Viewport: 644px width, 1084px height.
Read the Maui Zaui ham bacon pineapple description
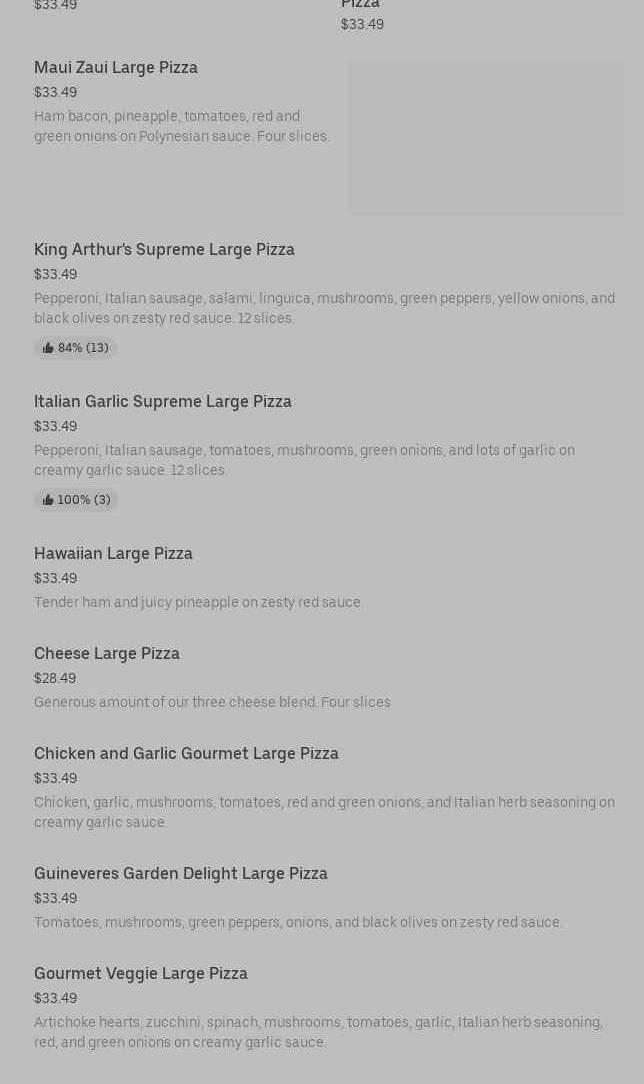tap(182, 126)
